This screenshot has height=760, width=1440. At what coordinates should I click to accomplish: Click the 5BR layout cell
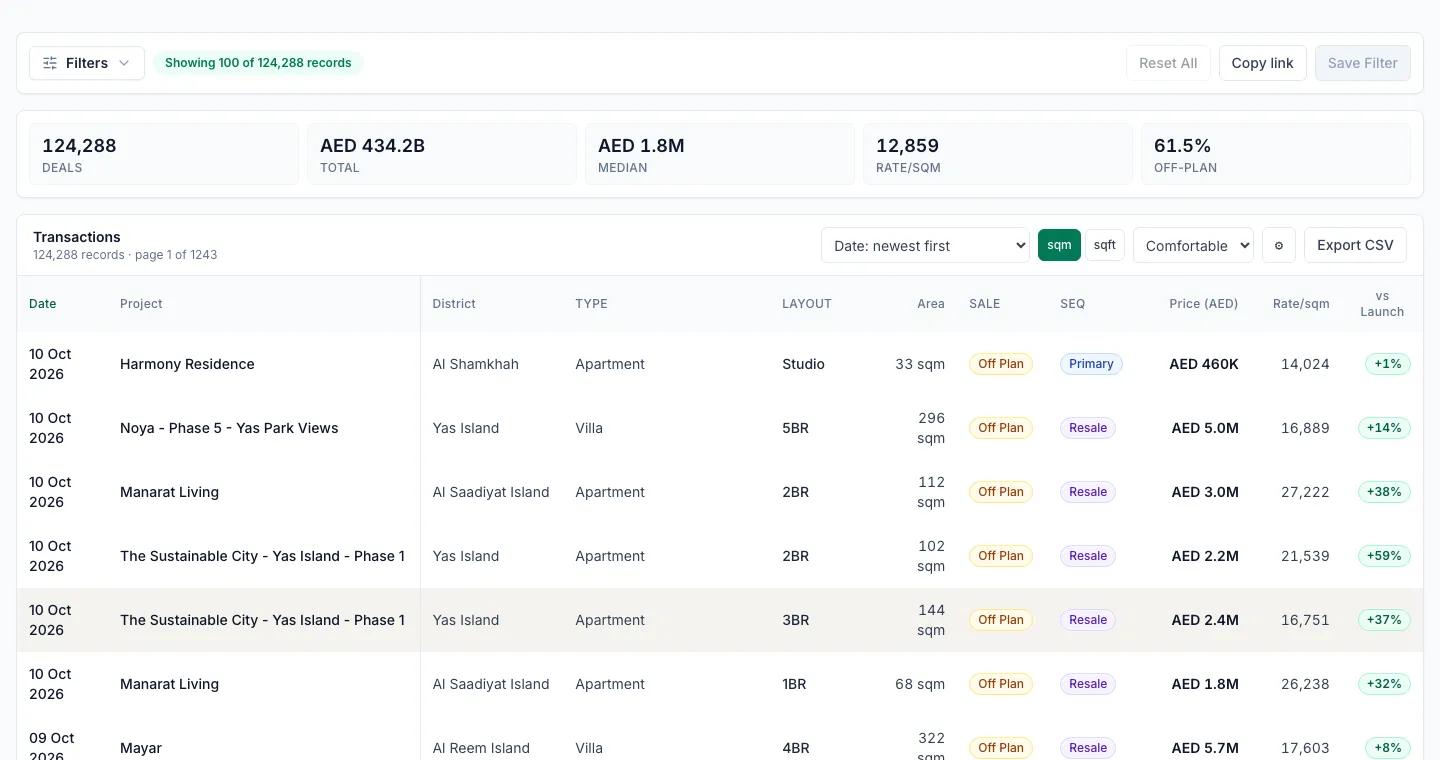point(795,428)
